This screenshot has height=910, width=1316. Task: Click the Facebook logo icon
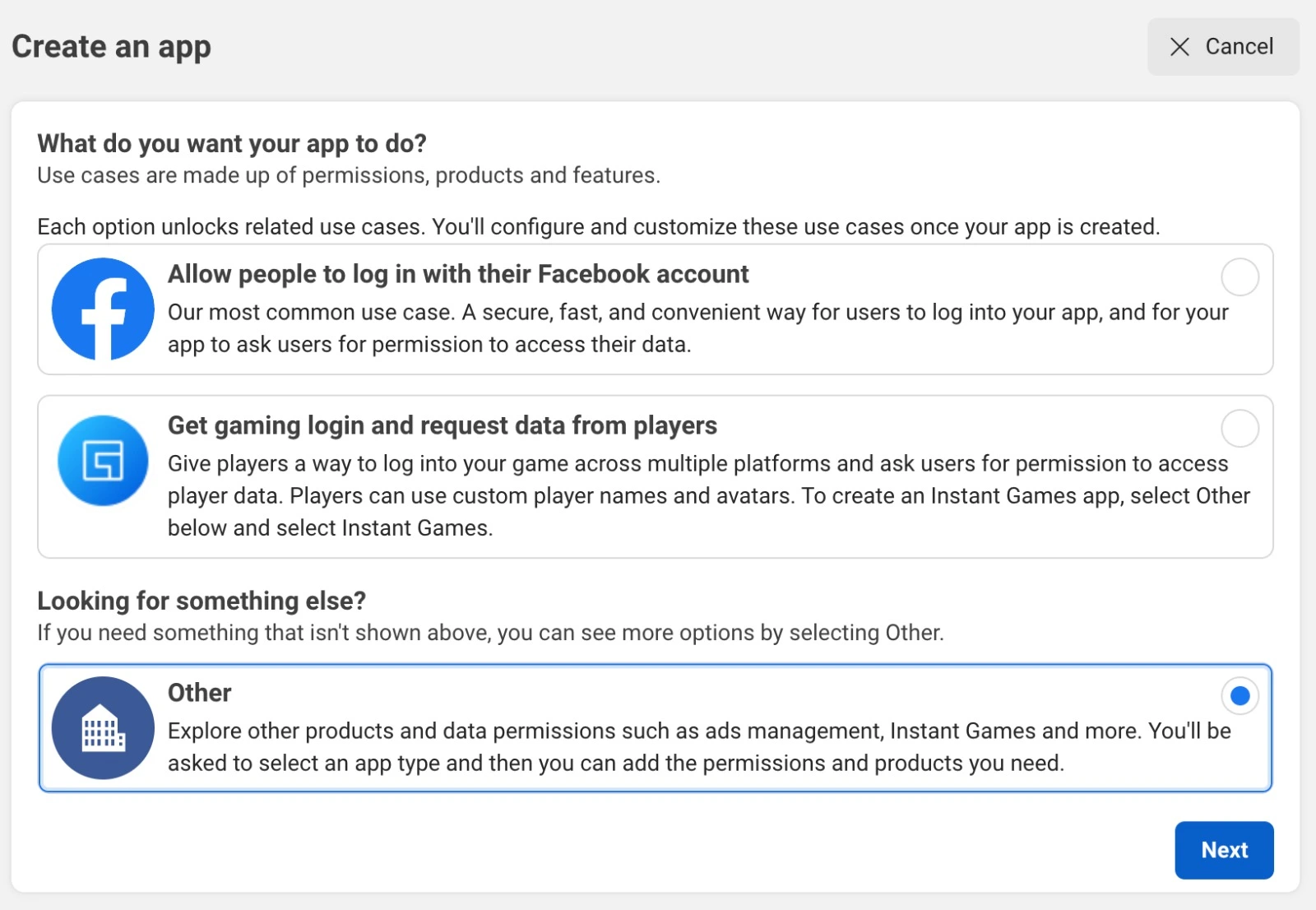(x=103, y=309)
